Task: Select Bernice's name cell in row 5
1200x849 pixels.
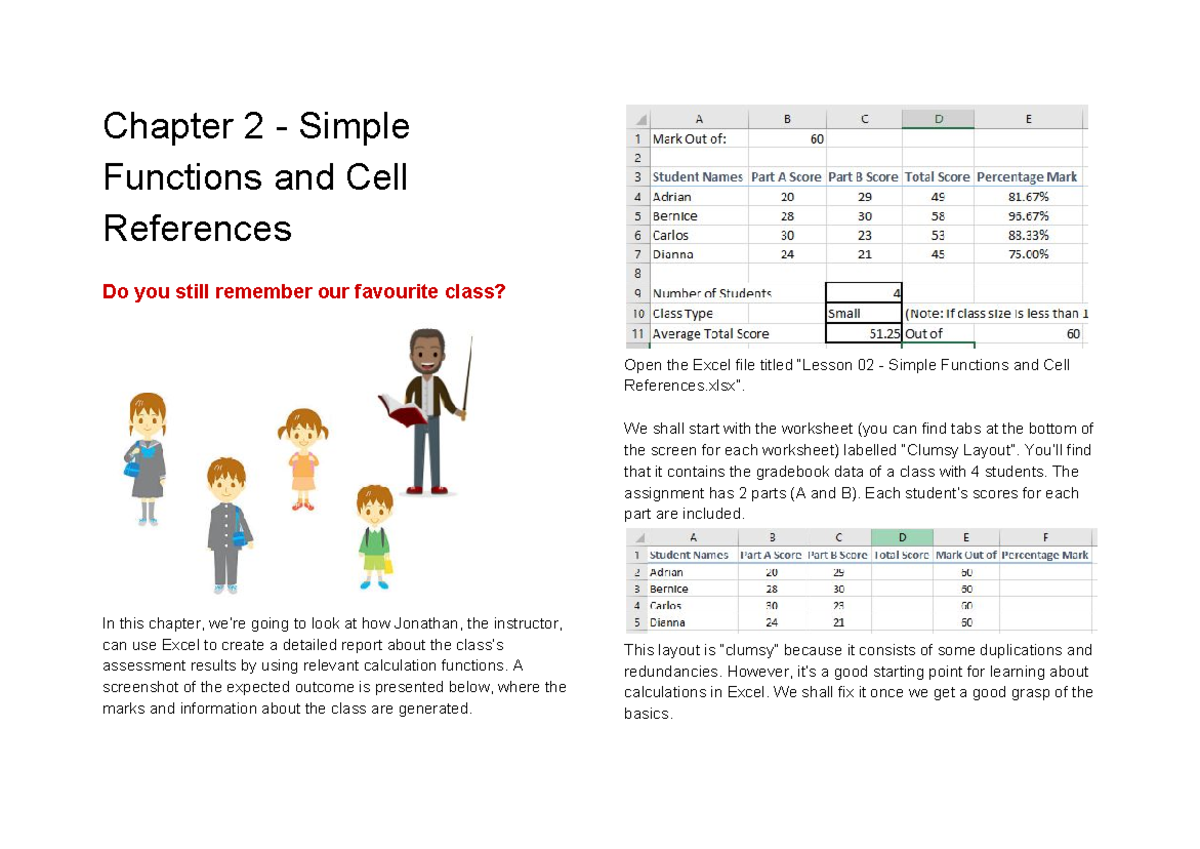Action: pos(698,216)
